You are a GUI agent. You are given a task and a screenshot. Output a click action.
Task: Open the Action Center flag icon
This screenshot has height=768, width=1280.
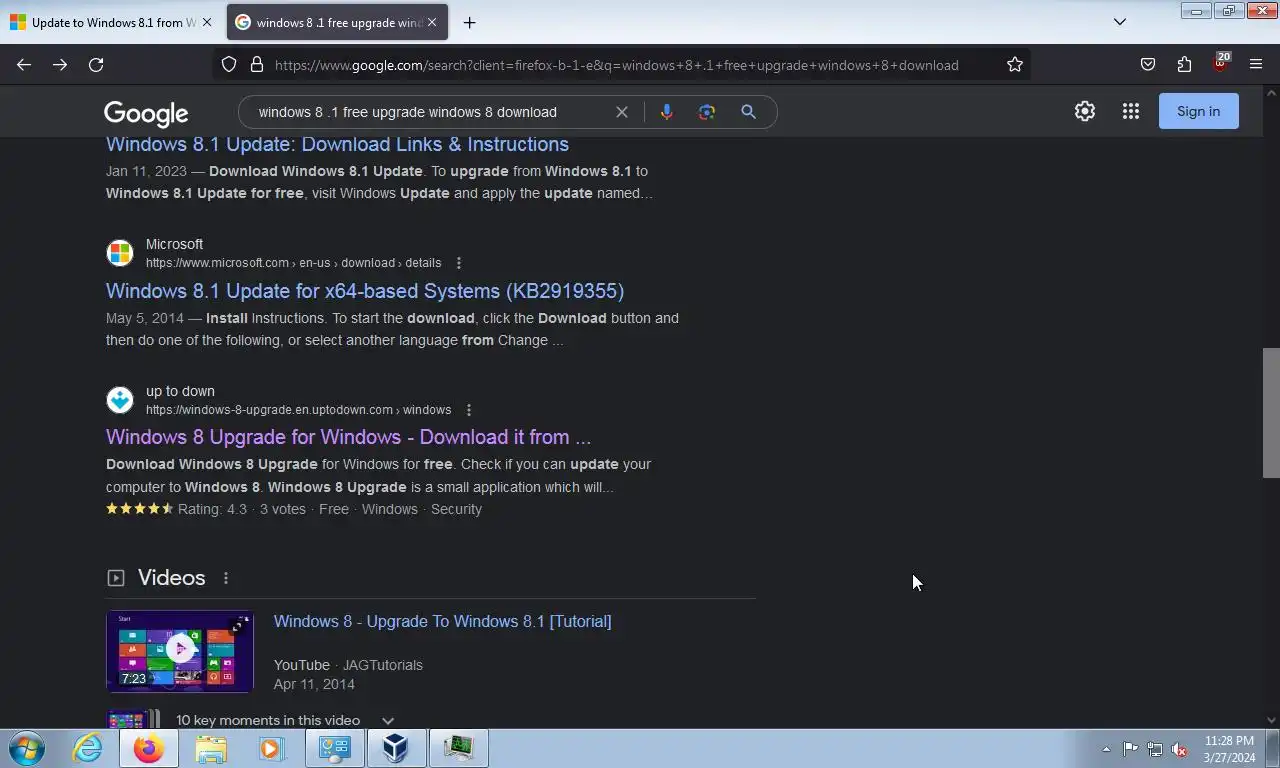point(1130,749)
